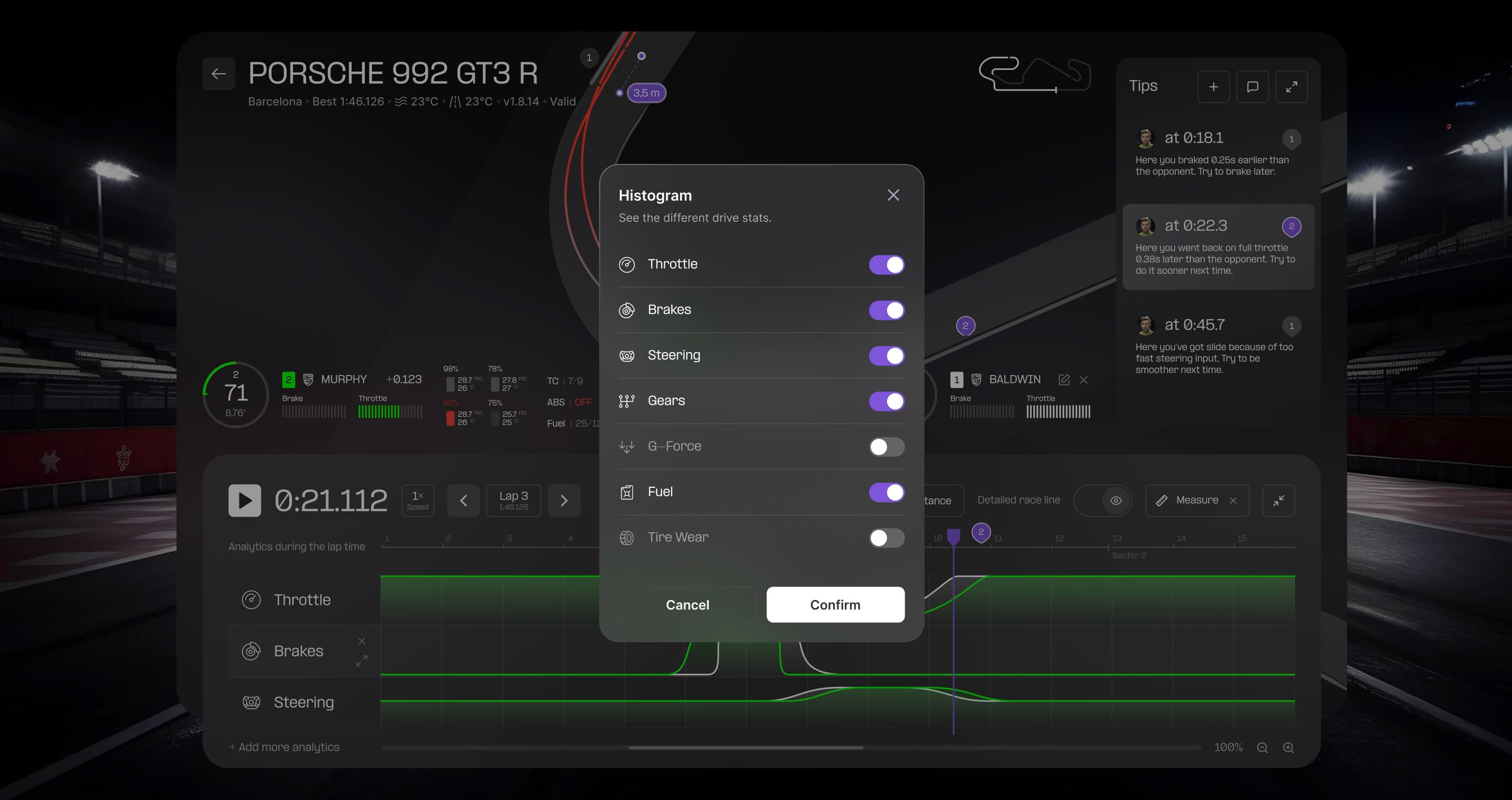Click the BALDWIN driver name
The image size is (1512, 800).
(x=1015, y=380)
